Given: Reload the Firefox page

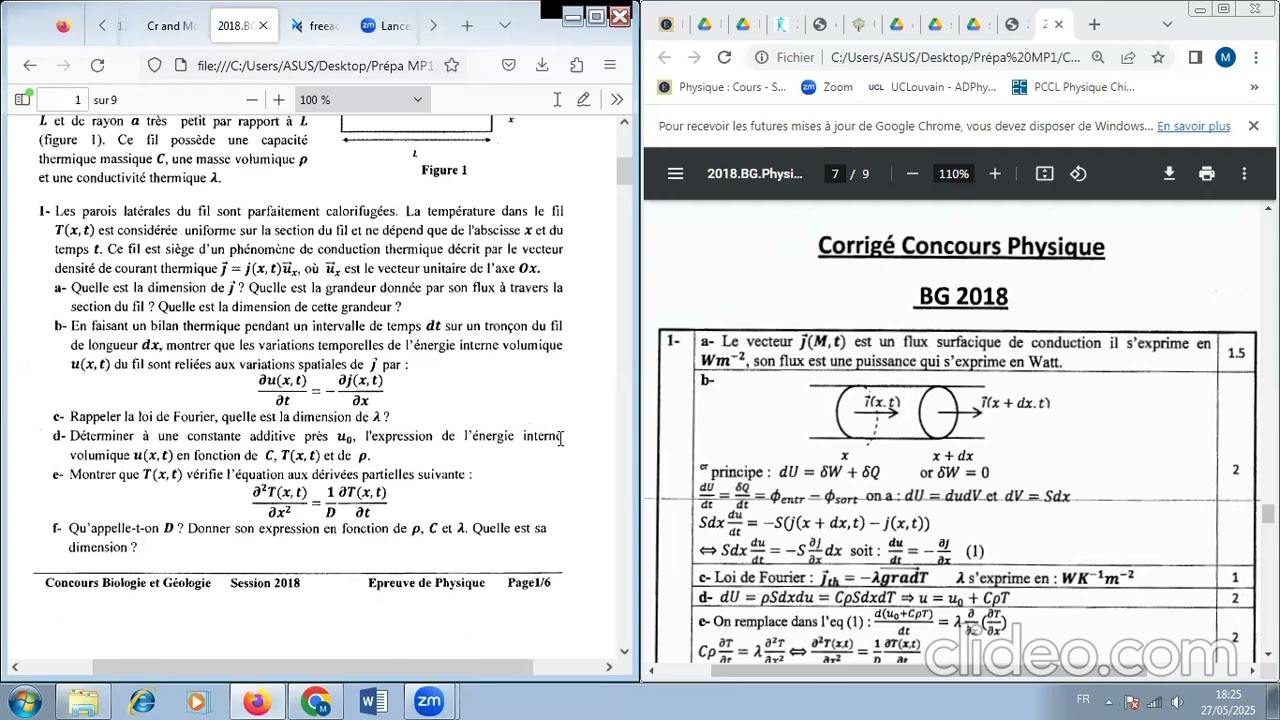Looking at the screenshot, I should (x=97, y=65).
